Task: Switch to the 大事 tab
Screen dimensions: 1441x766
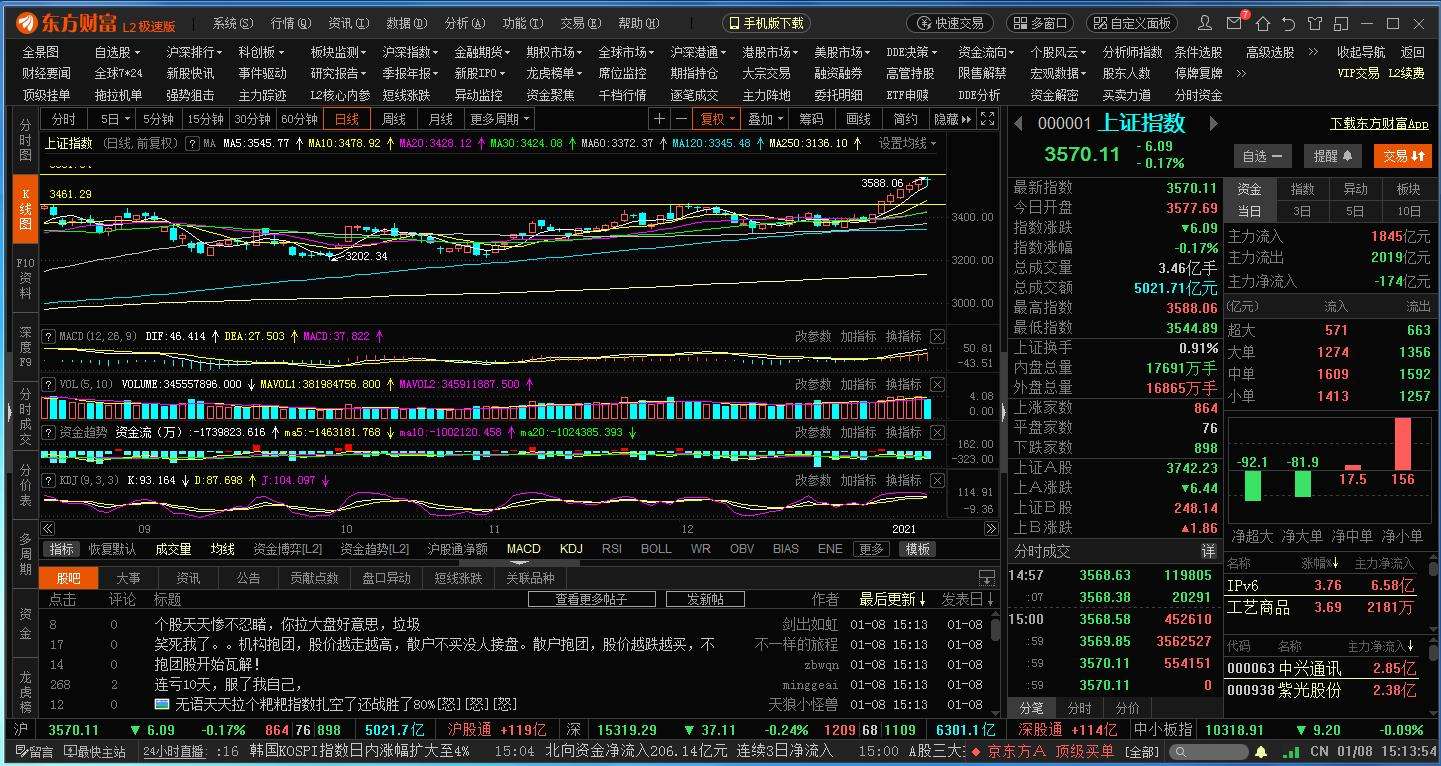Action: pyautogui.click(x=128, y=578)
